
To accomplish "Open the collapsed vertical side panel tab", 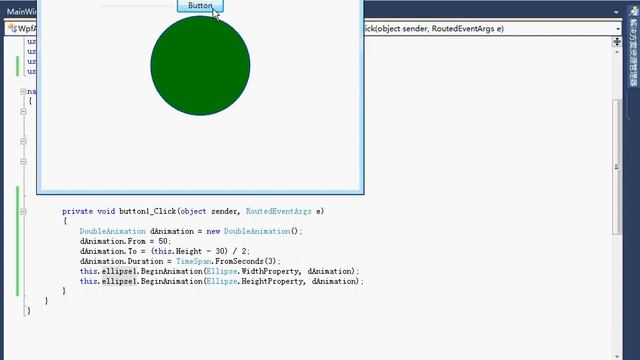I will coord(633,47).
